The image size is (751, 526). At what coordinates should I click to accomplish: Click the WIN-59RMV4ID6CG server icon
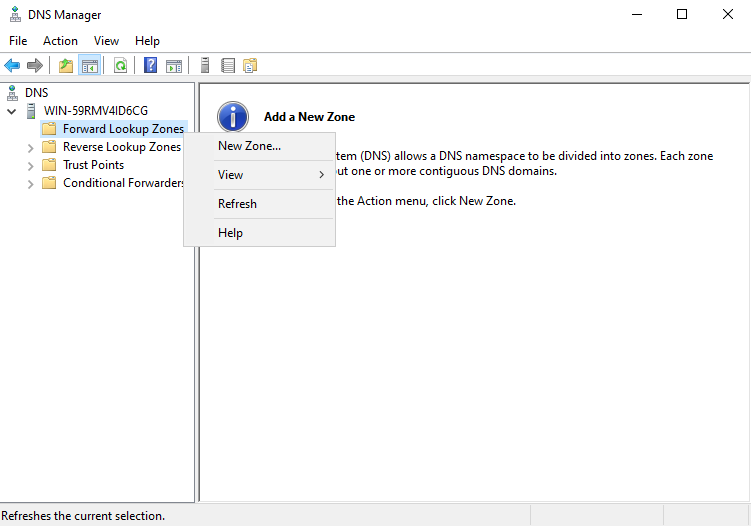pos(31,111)
